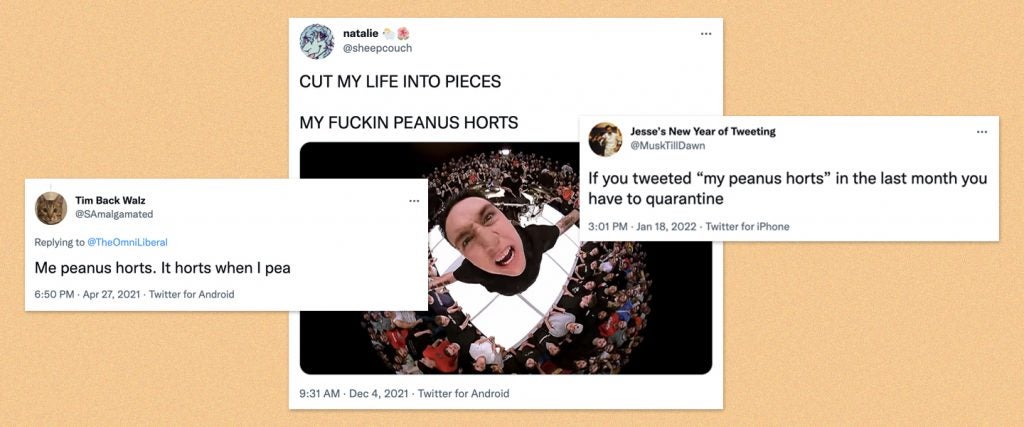Click Twitter for Android on natalie's tweet
Image resolution: width=1024 pixels, height=427 pixels.
coord(464,394)
